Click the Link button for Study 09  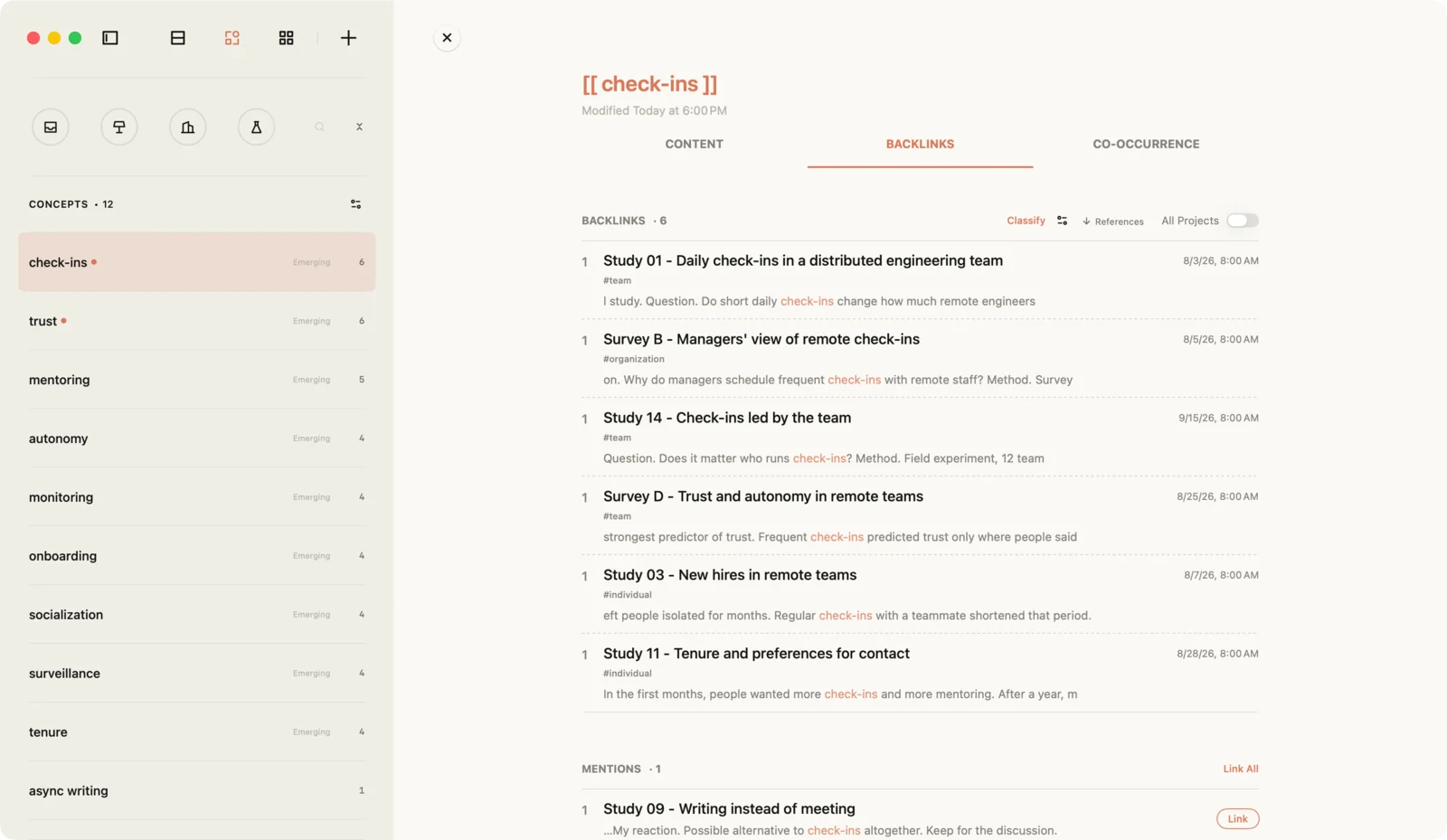(1238, 819)
